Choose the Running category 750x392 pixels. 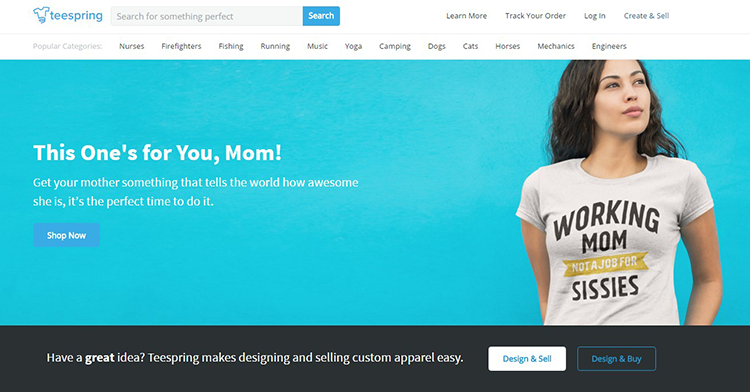pos(275,46)
